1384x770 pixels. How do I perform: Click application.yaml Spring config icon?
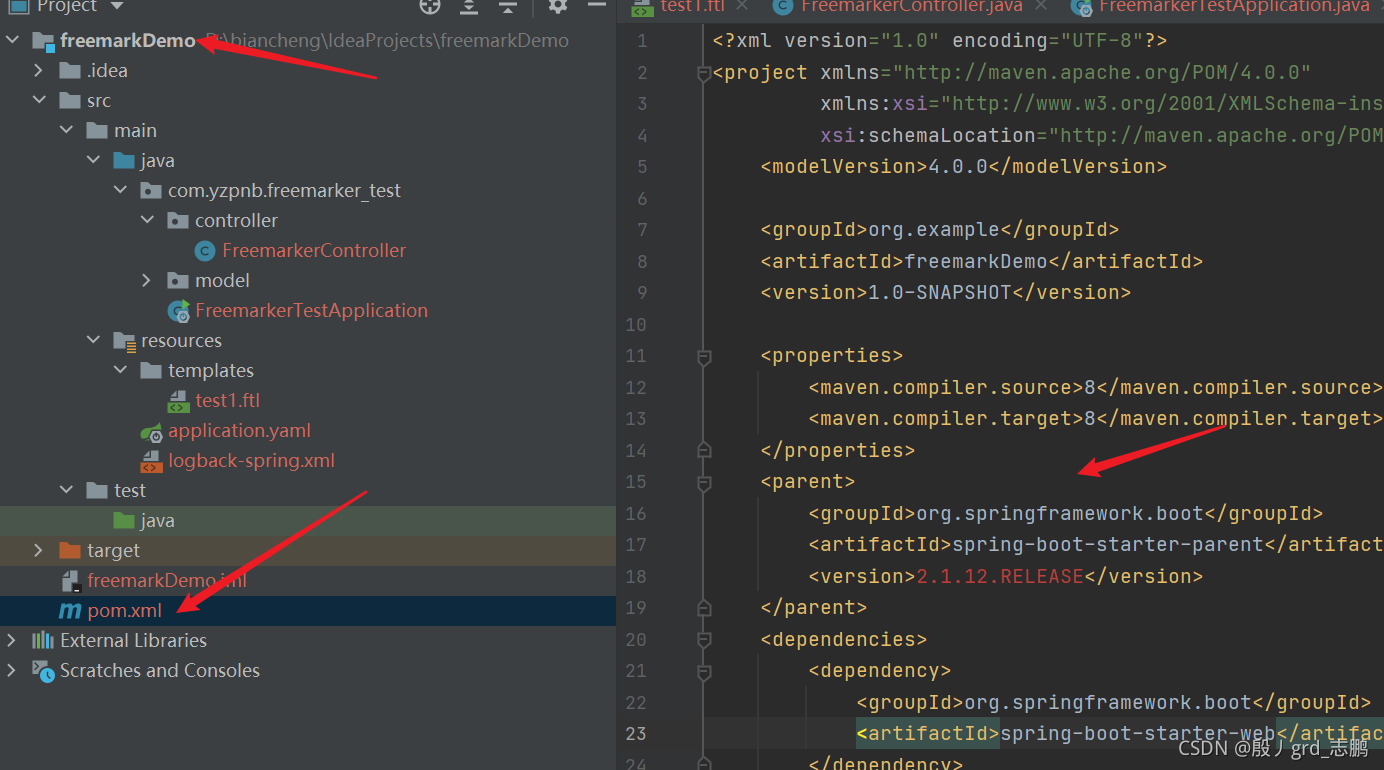click(151, 432)
